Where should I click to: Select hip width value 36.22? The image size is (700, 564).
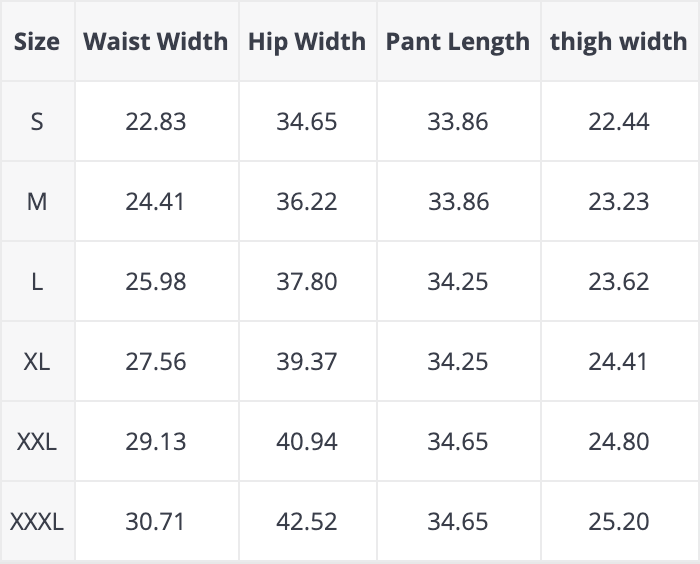pos(307,202)
